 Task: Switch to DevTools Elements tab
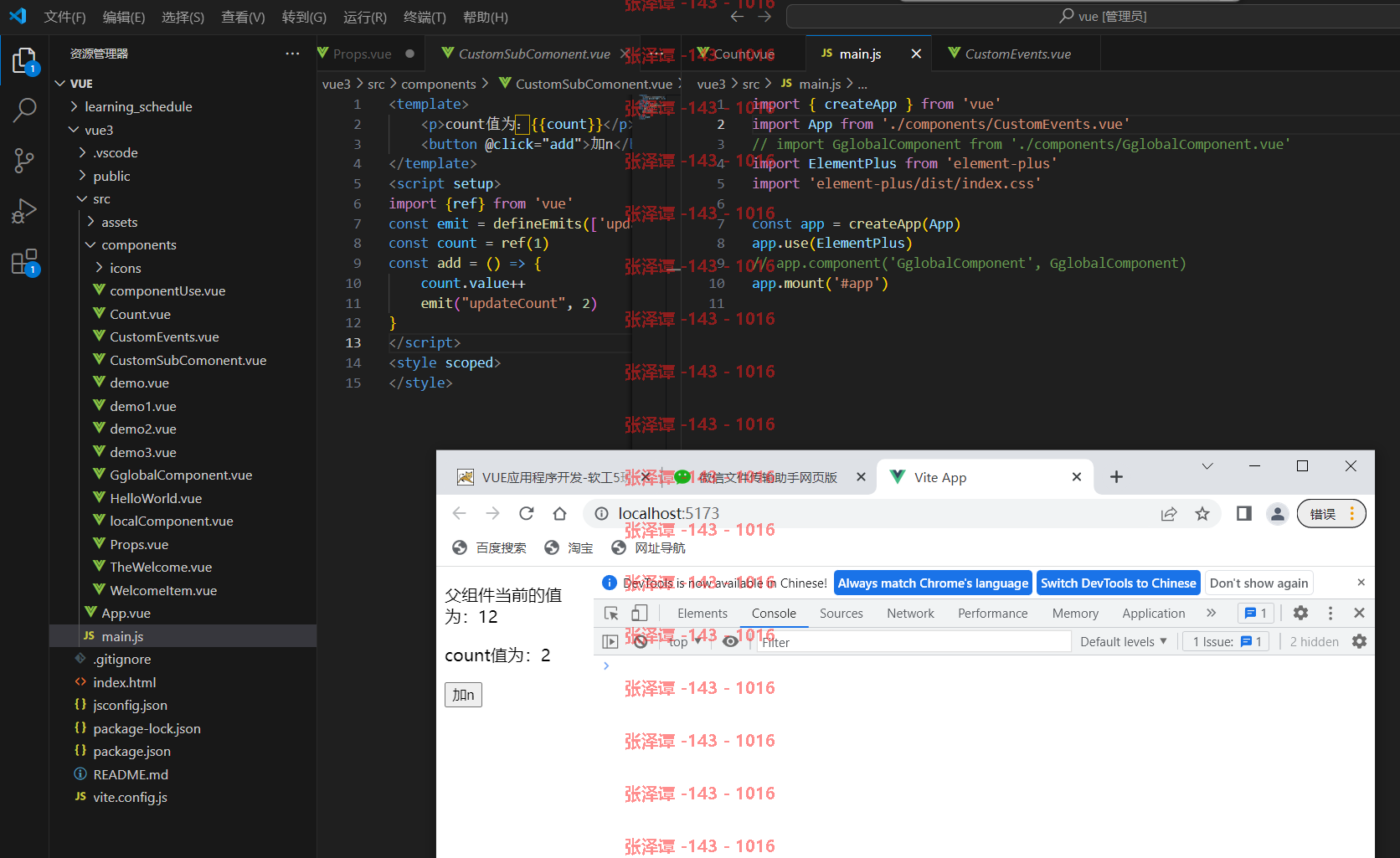pos(703,613)
